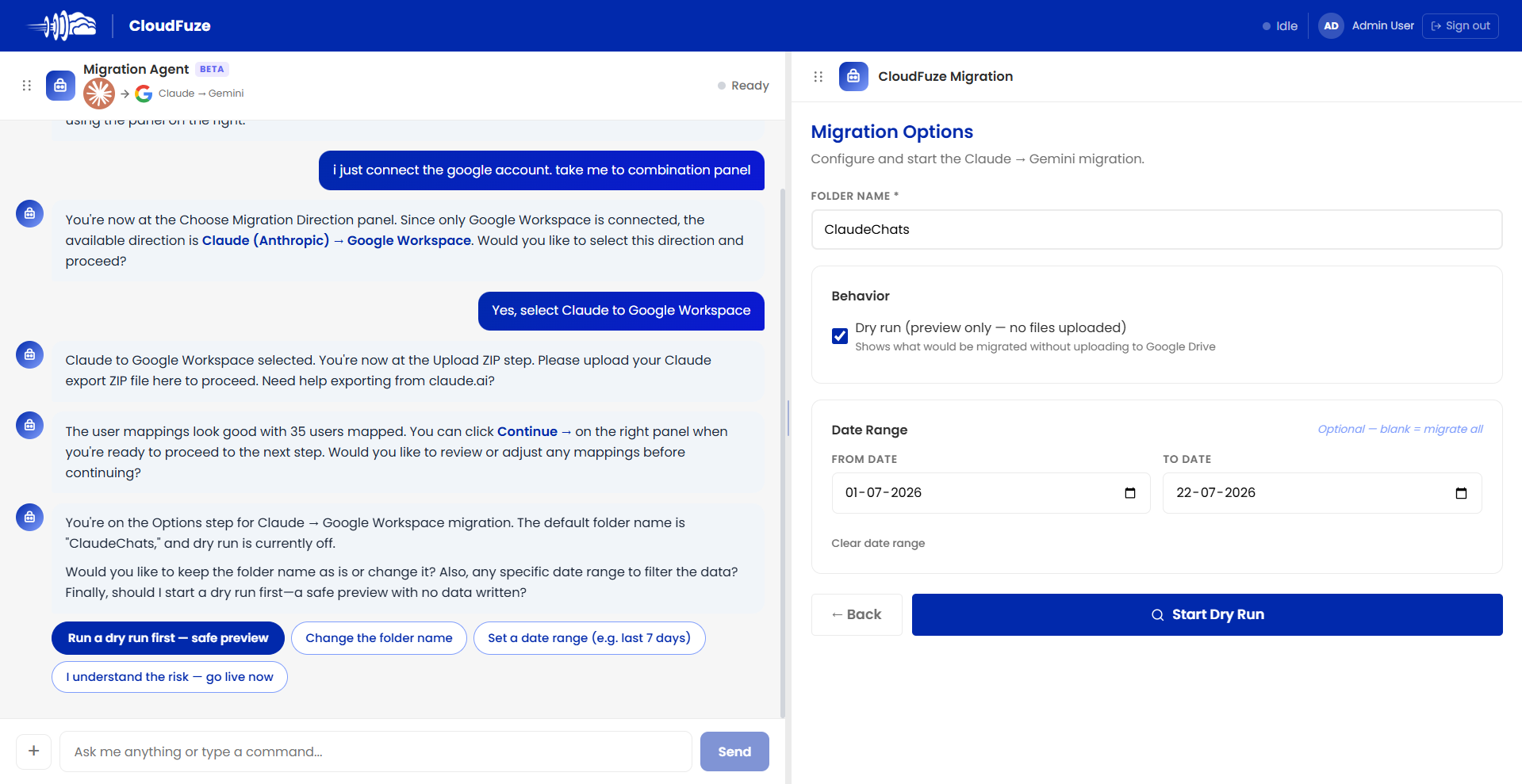
Task: Click Sign out button
Action: 1460,25
